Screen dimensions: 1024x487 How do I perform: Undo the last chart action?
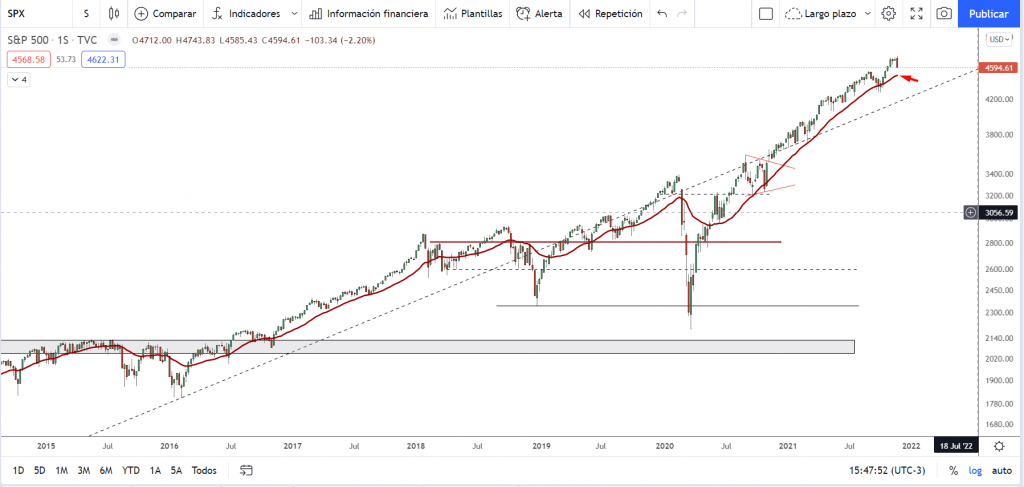tap(662, 13)
